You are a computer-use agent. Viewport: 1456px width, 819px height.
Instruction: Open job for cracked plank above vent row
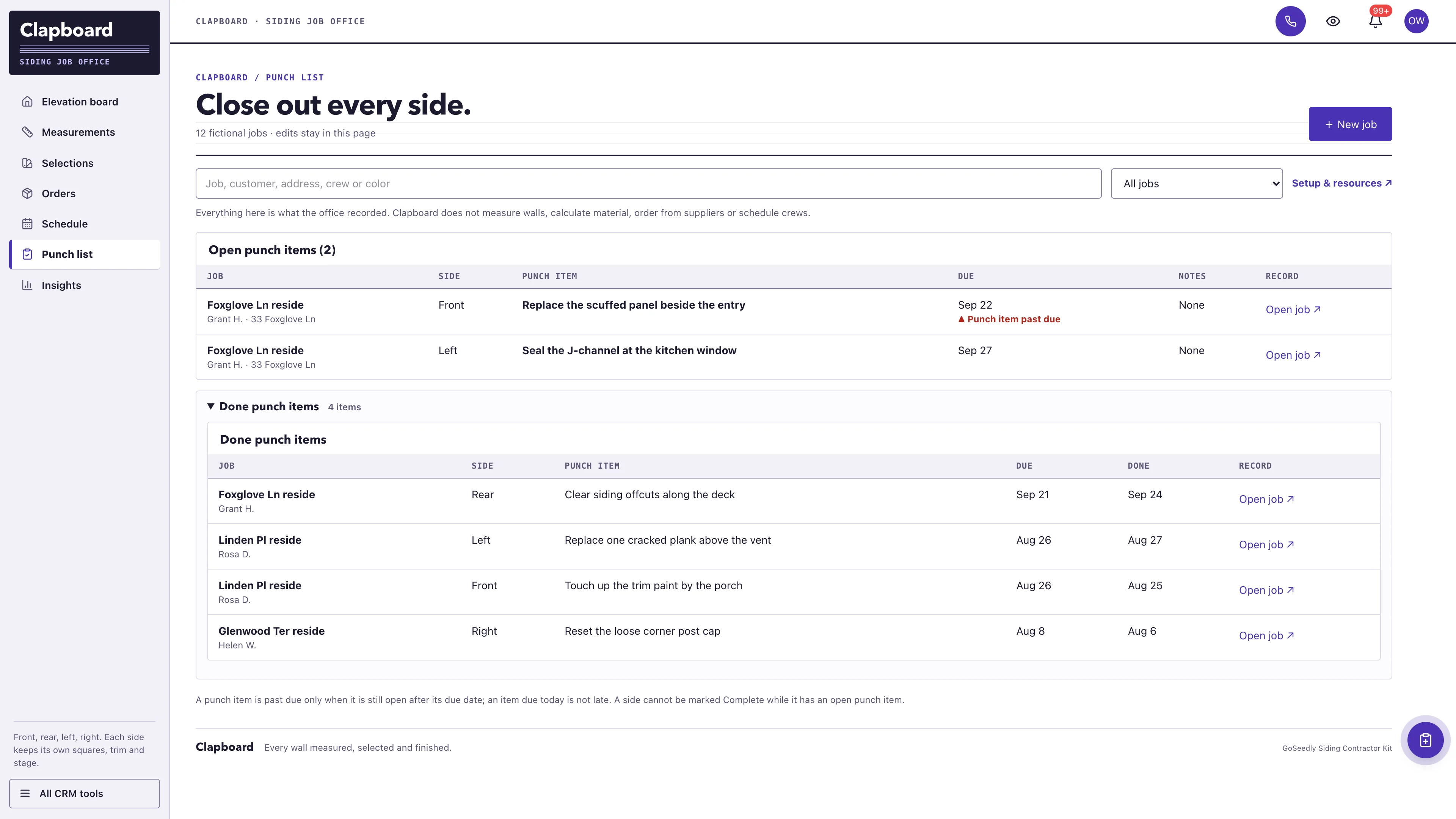point(1266,544)
